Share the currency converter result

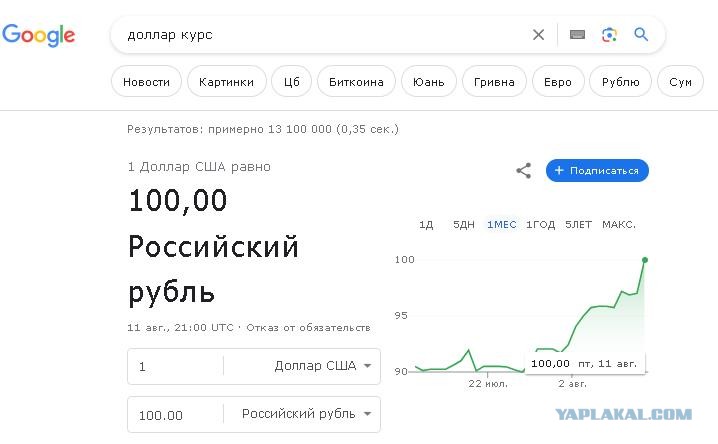tap(524, 171)
